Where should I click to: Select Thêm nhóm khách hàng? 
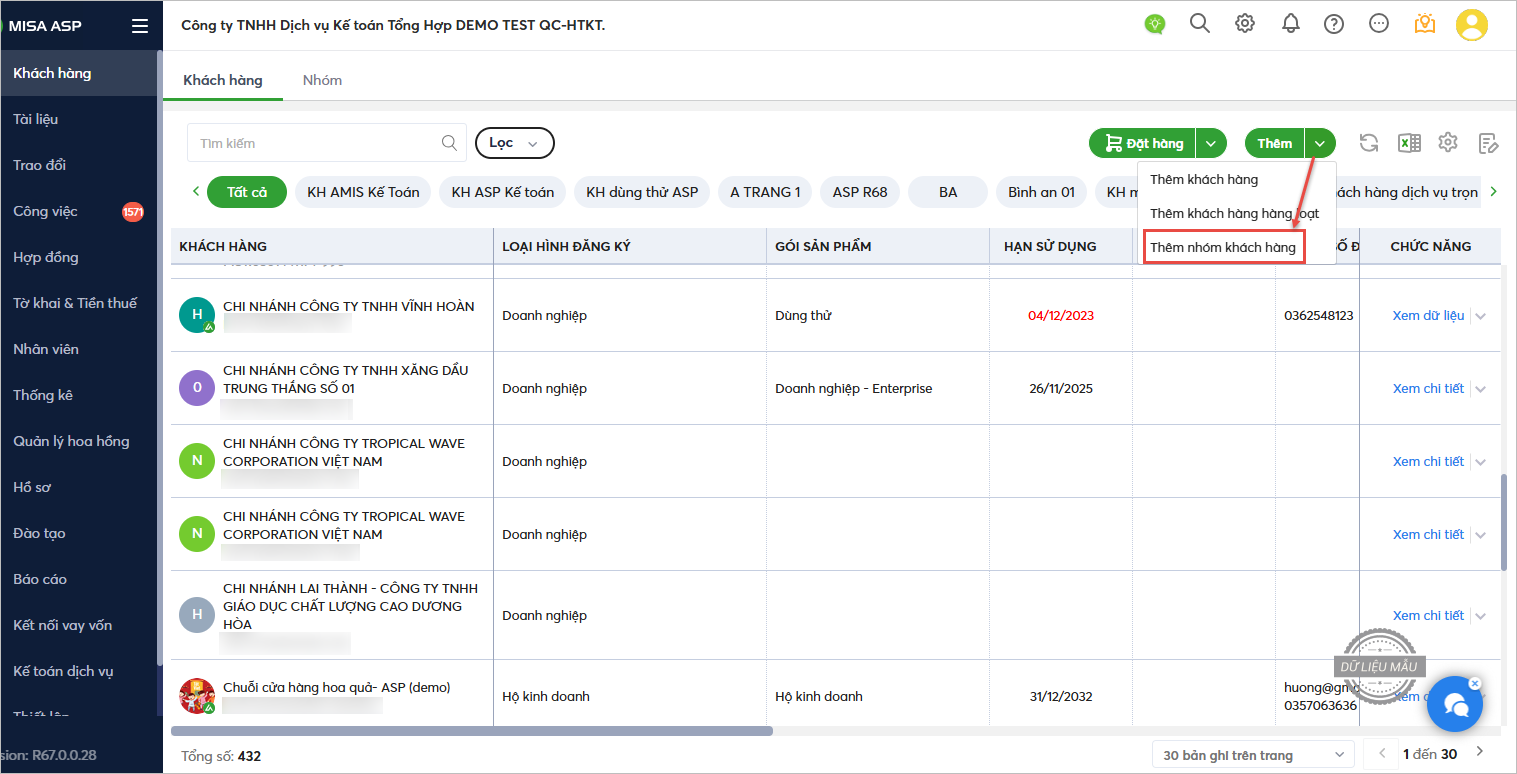[x=1225, y=247]
